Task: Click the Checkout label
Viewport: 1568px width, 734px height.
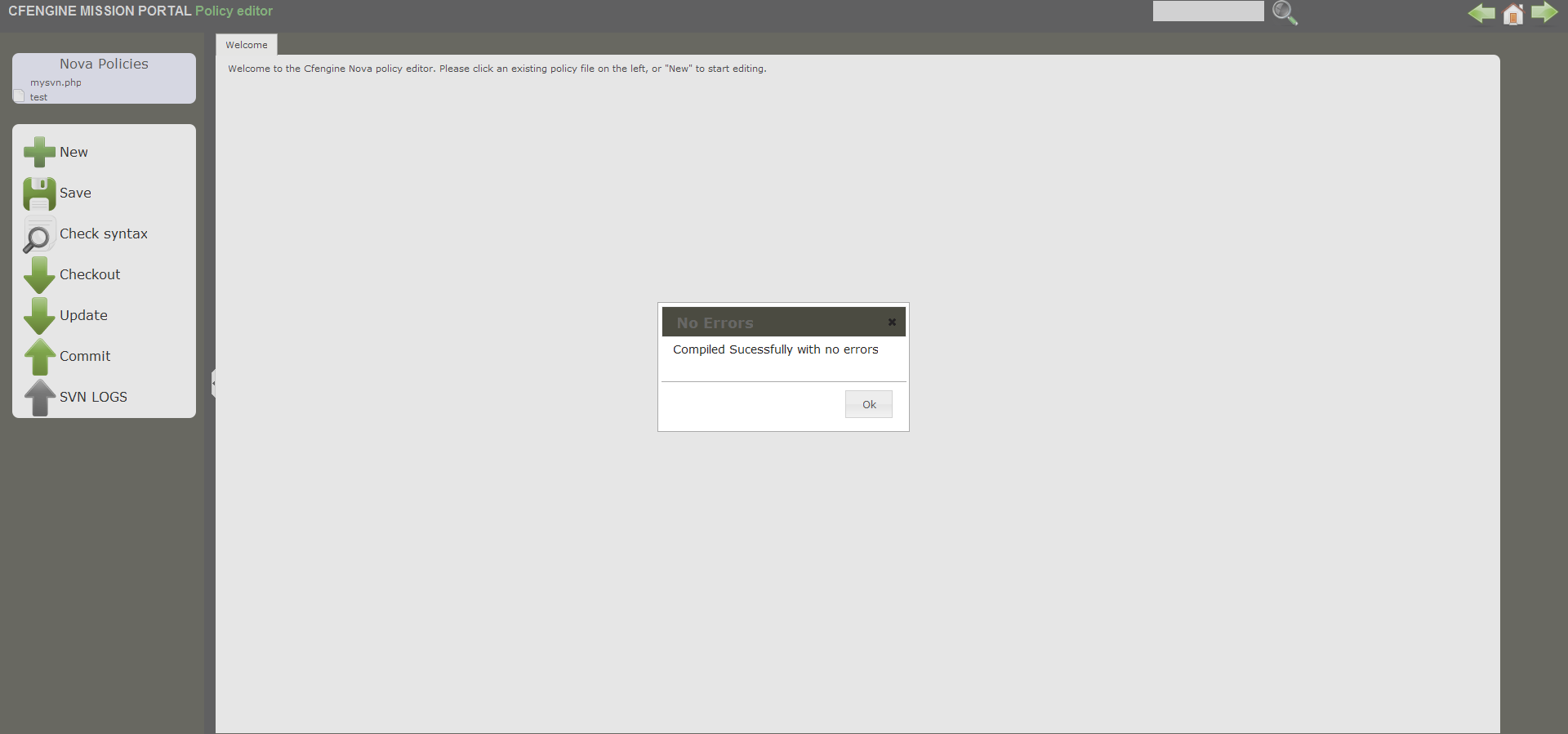Action: (90, 274)
